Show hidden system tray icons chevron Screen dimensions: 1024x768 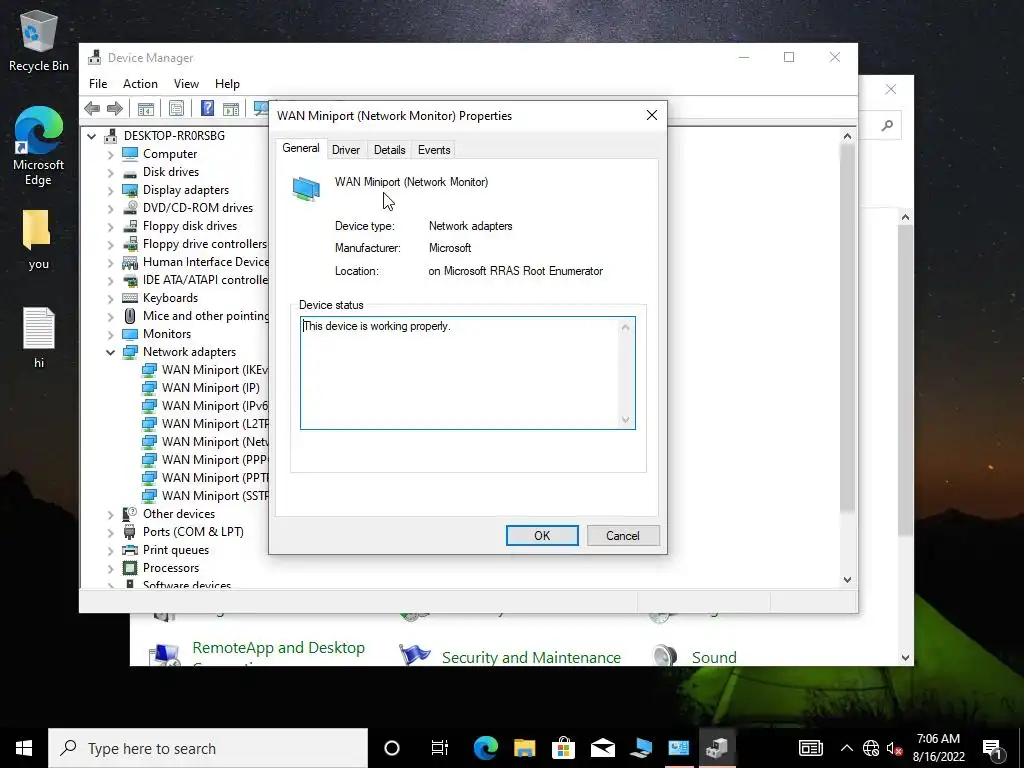(846, 748)
